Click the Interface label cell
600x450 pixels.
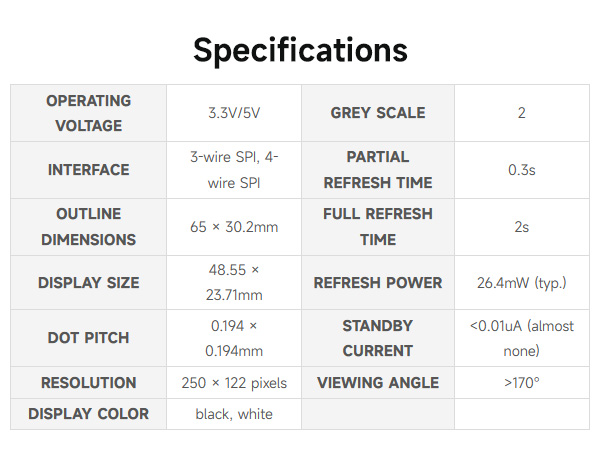click(89, 170)
